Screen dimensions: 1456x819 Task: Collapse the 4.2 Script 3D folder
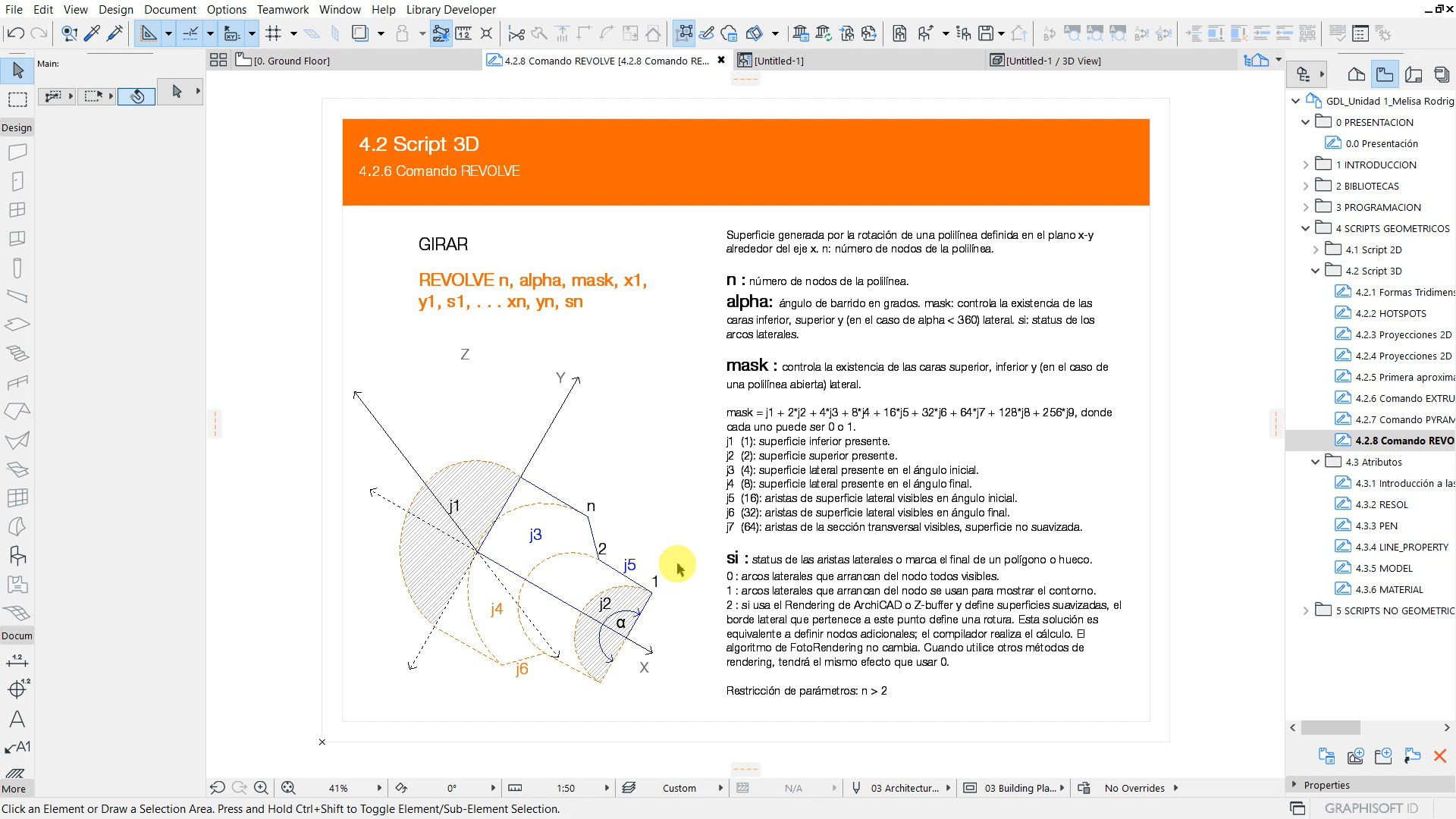pyautogui.click(x=1316, y=271)
